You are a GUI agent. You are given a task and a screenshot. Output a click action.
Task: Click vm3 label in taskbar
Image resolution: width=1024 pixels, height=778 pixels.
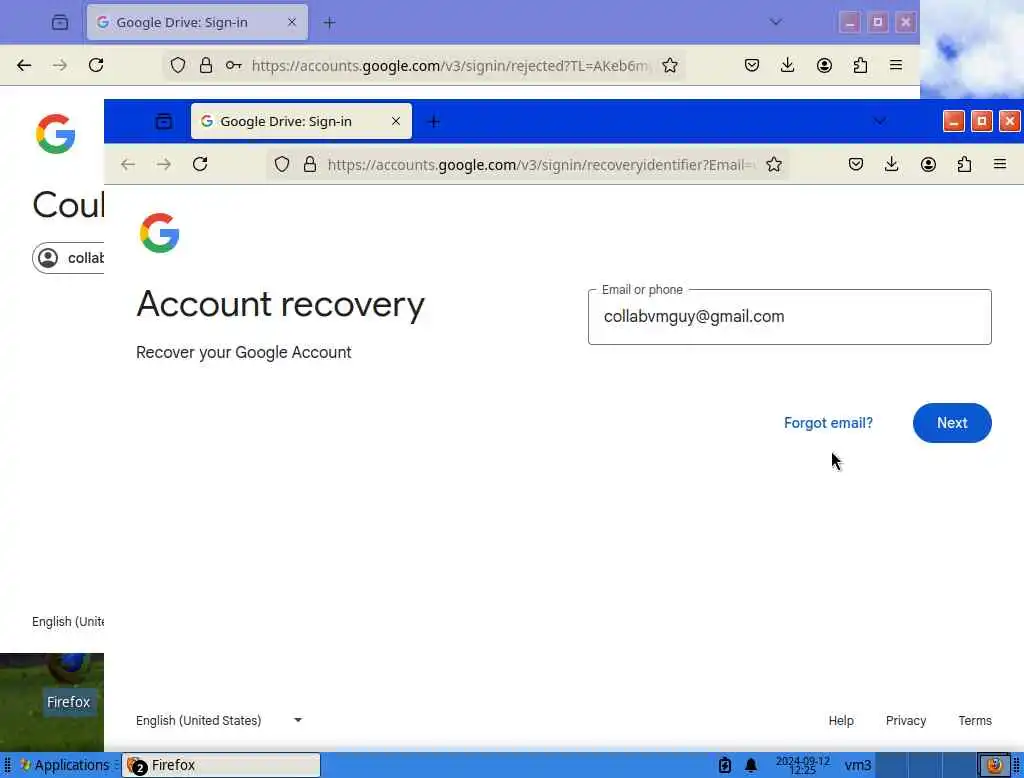[857, 765]
